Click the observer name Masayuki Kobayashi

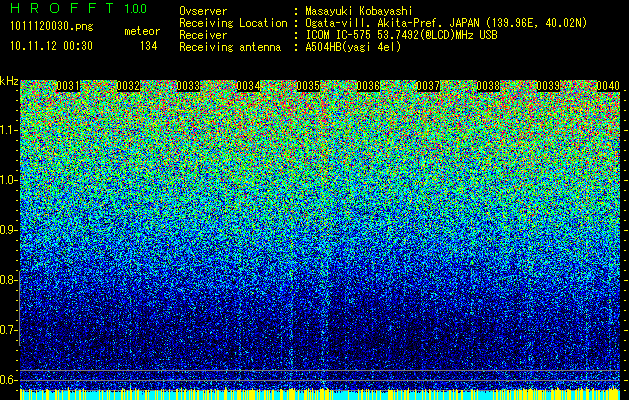click(358, 12)
